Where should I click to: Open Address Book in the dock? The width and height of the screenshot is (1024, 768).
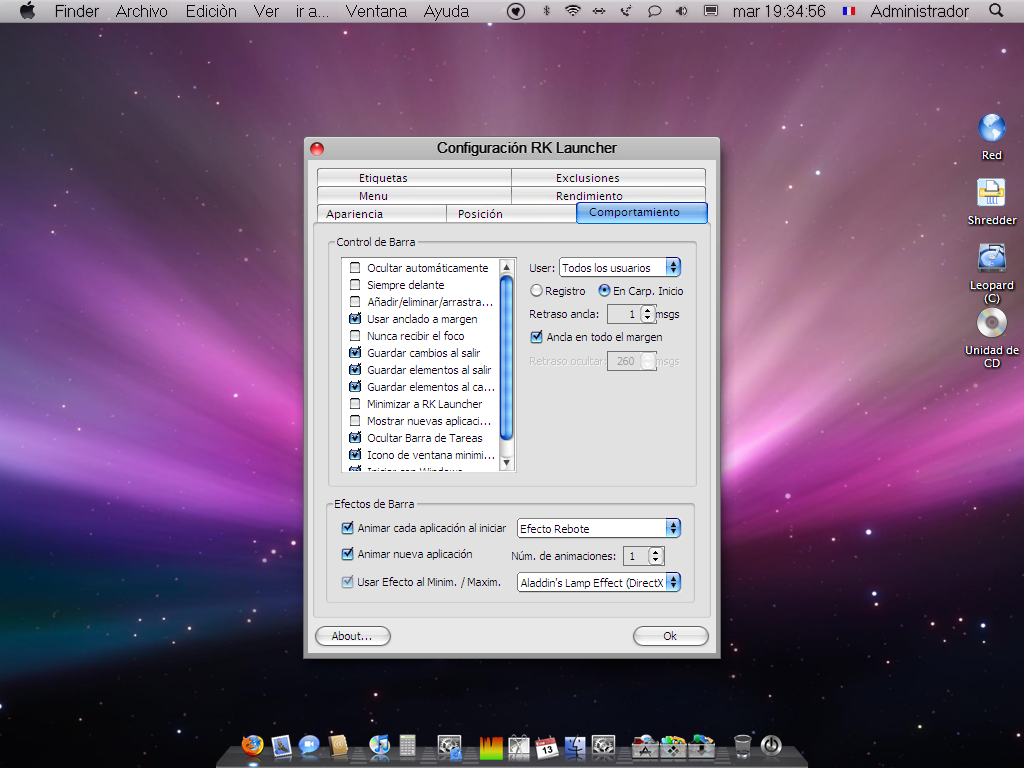tap(338, 745)
